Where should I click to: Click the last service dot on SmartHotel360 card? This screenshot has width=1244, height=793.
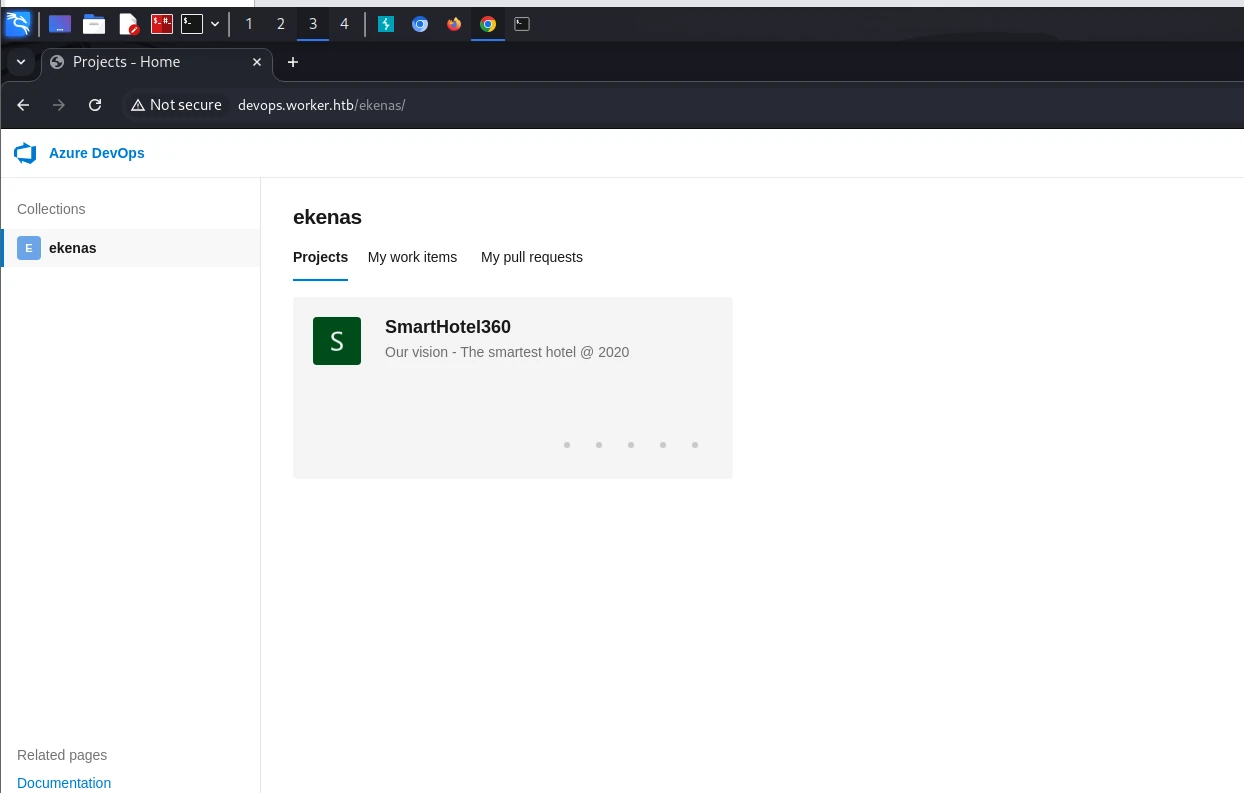tap(695, 445)
